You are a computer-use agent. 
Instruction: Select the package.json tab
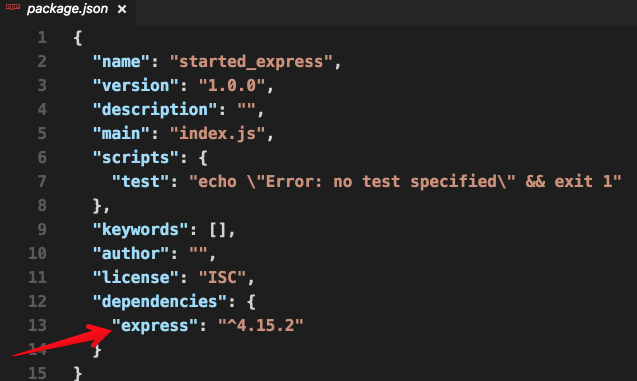pyautogui.click(x=68, y=10)
